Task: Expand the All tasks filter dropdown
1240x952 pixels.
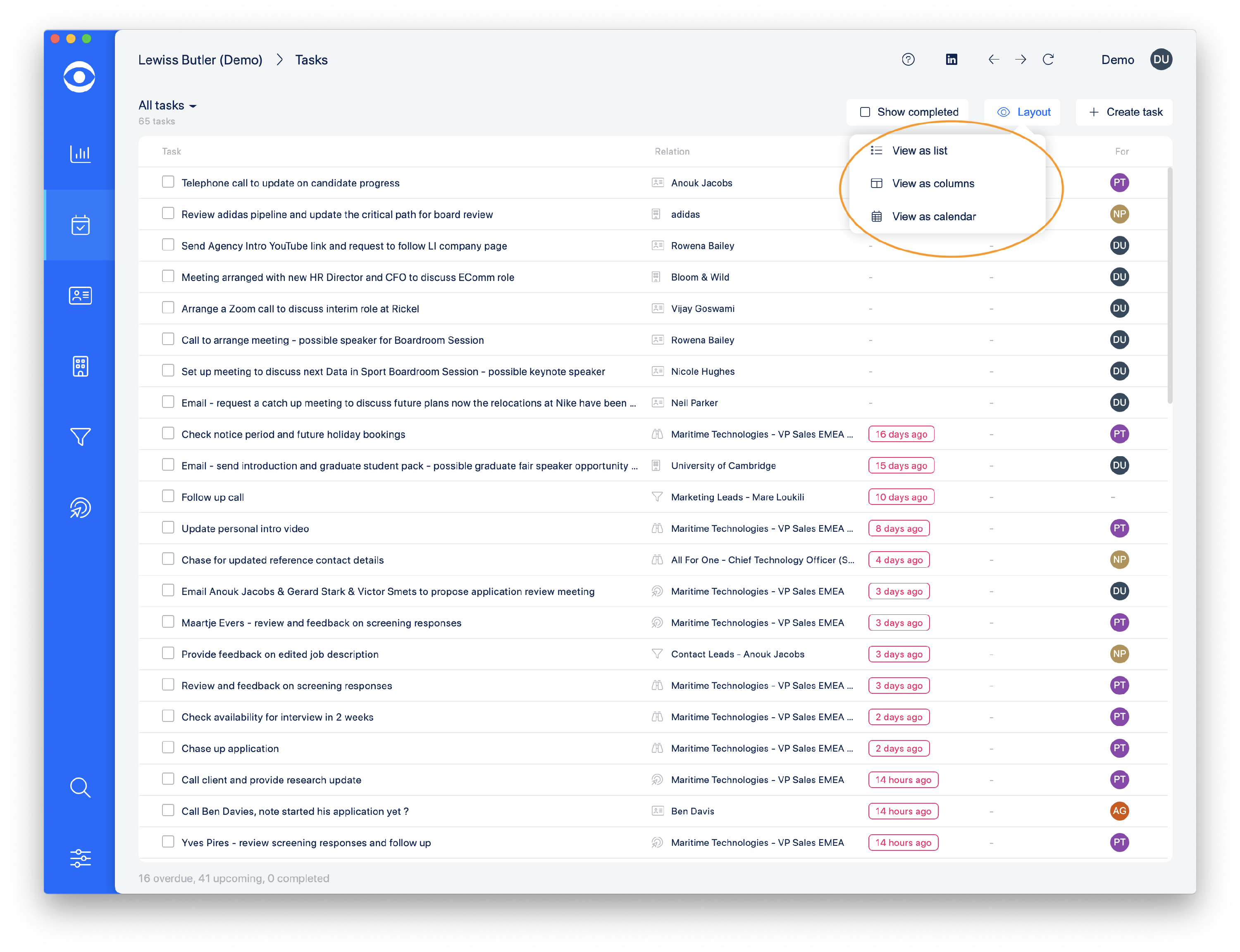Action: tap(167, 105)
